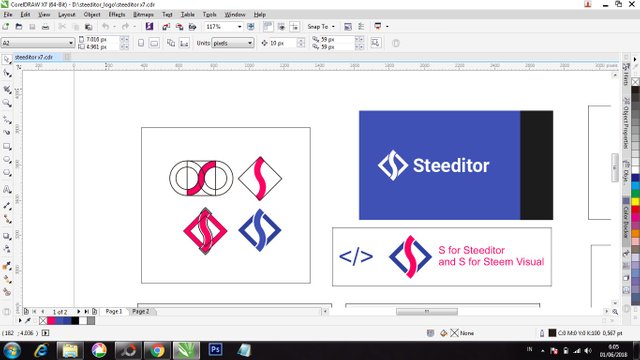This screenshot has height=360, width=640.
Task: Open the Bitmaps menu
Action: click(143, 15)
